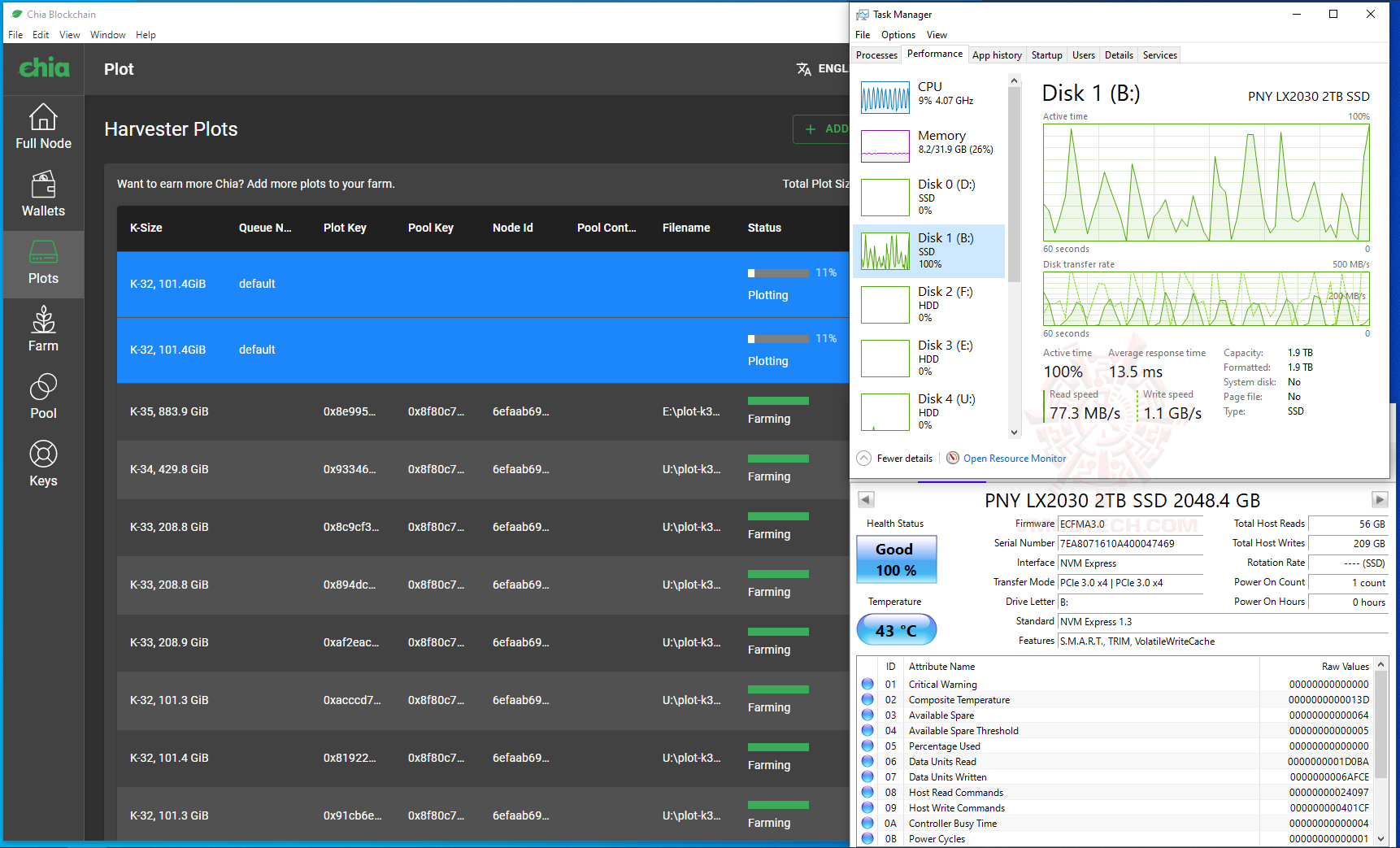Open the Pool section in Chia sidebar

click(x=43, y=397)
